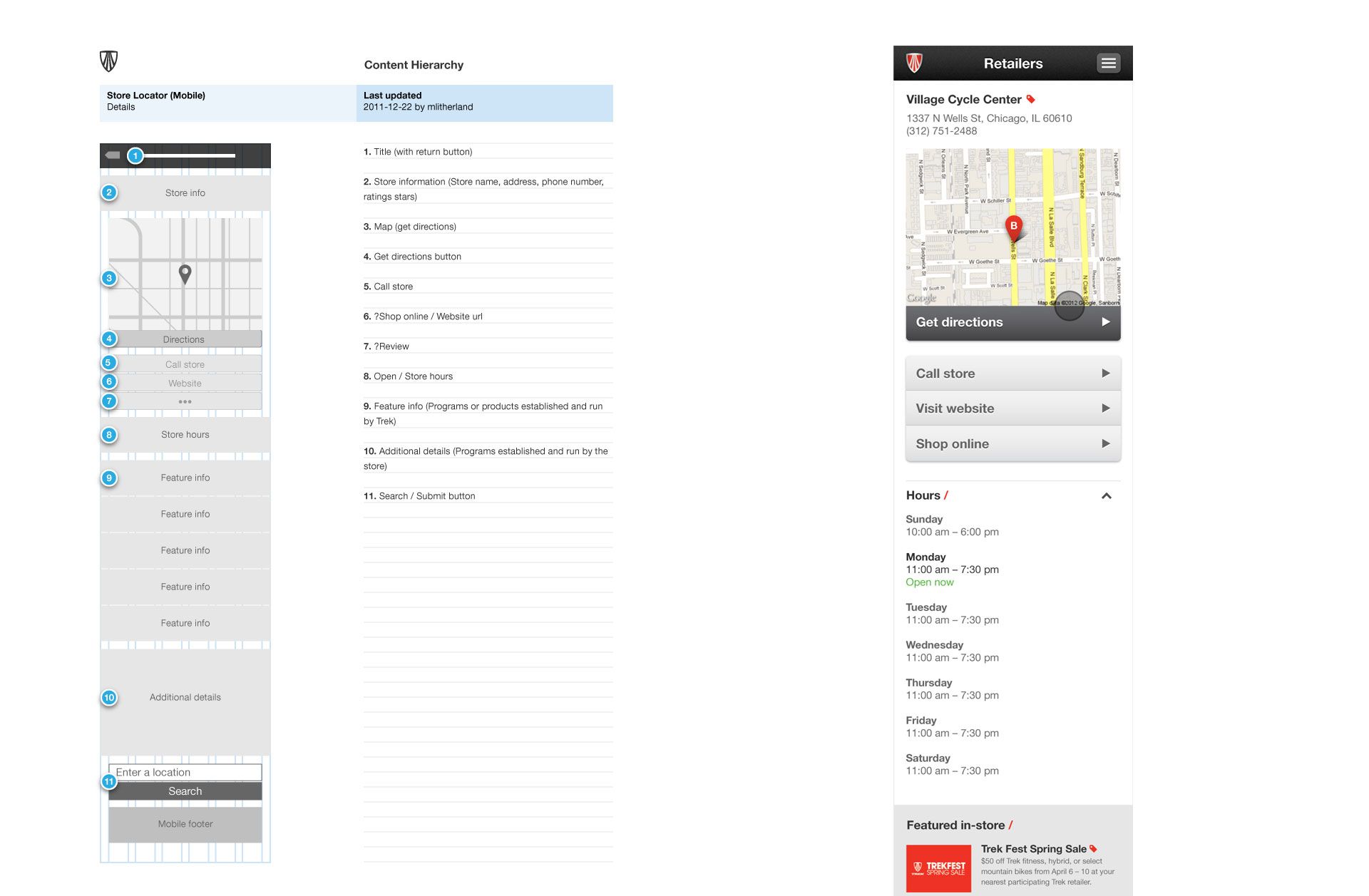Viewport: 1369px width, 896px height.
Task: Click the wireframe map placeholder
Action: point(185,273)
